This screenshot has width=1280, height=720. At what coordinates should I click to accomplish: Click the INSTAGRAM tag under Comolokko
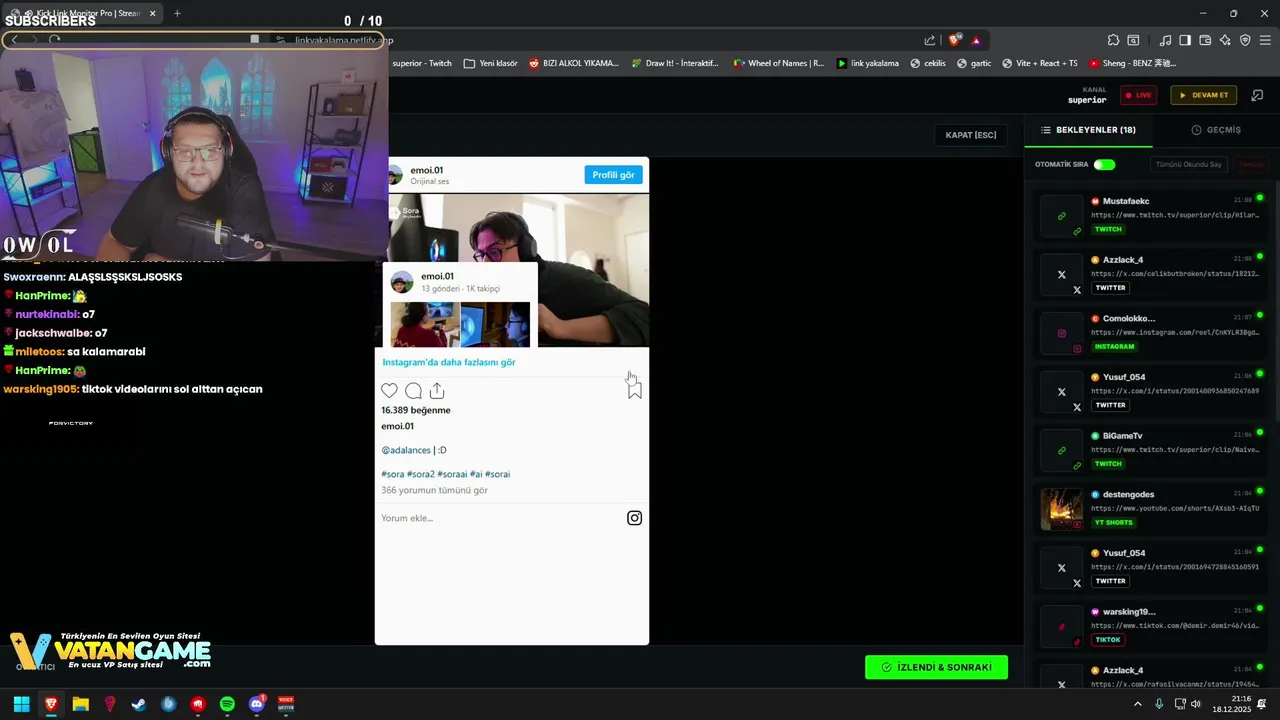click(1115, 347)
